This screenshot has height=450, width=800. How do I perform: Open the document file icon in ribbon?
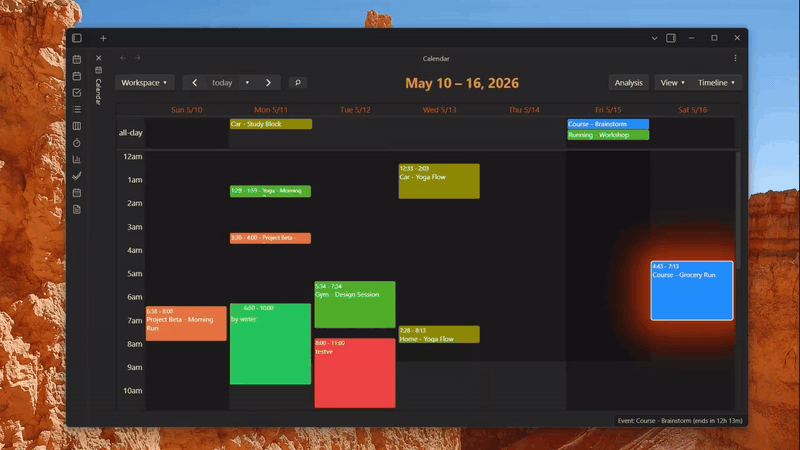click(77, 210)
